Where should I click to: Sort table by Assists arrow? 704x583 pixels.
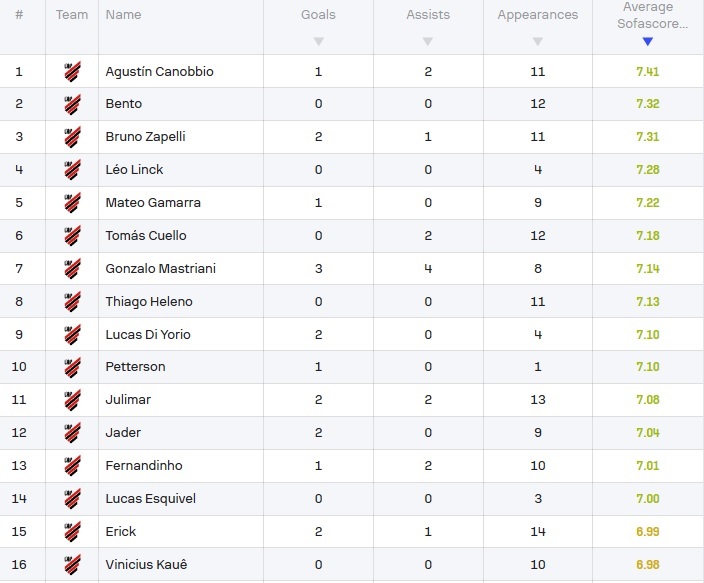click(428, 41)
